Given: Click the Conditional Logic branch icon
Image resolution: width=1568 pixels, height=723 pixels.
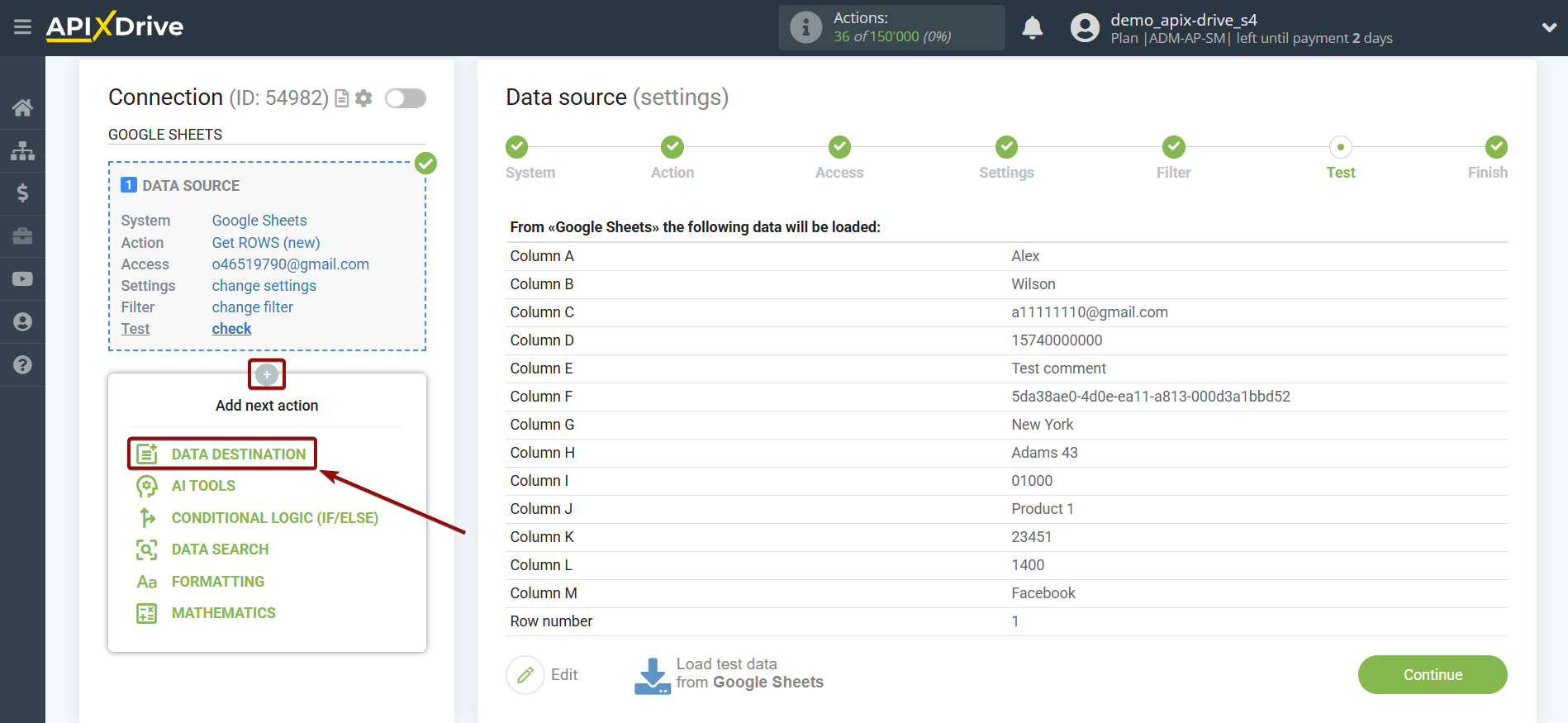Looking at the screenshot, I should coord(147,518).
